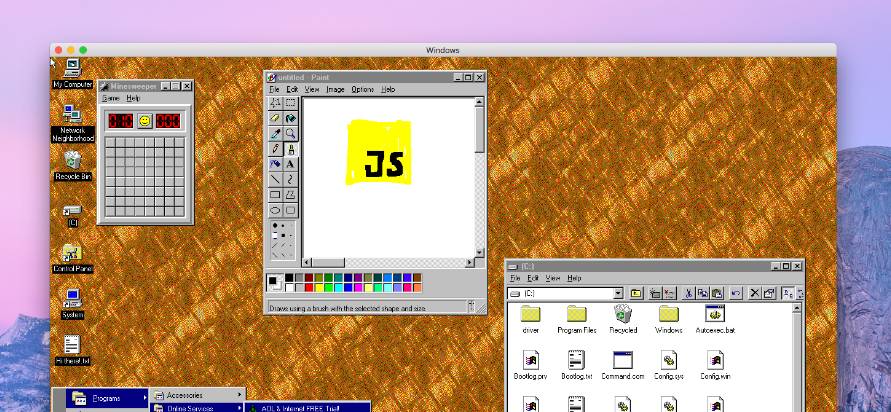Select the Free-Form Select tool in Paint
891x412 pixels.
(276, 103)
